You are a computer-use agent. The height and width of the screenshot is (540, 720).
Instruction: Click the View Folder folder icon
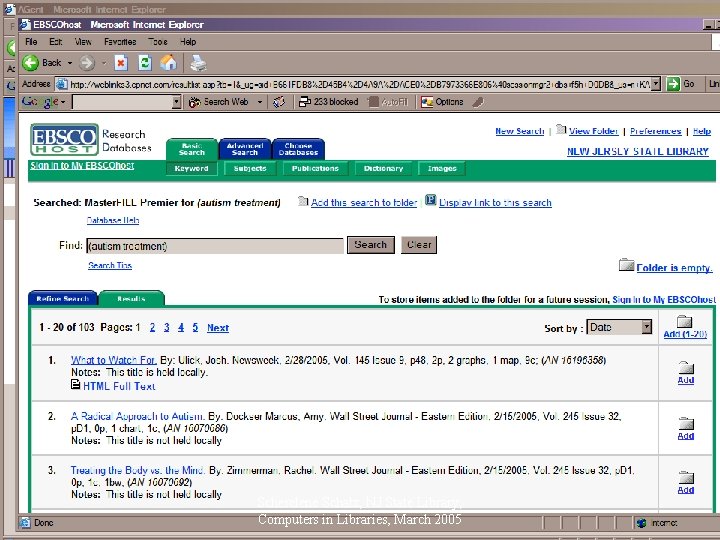pos(561,129)
